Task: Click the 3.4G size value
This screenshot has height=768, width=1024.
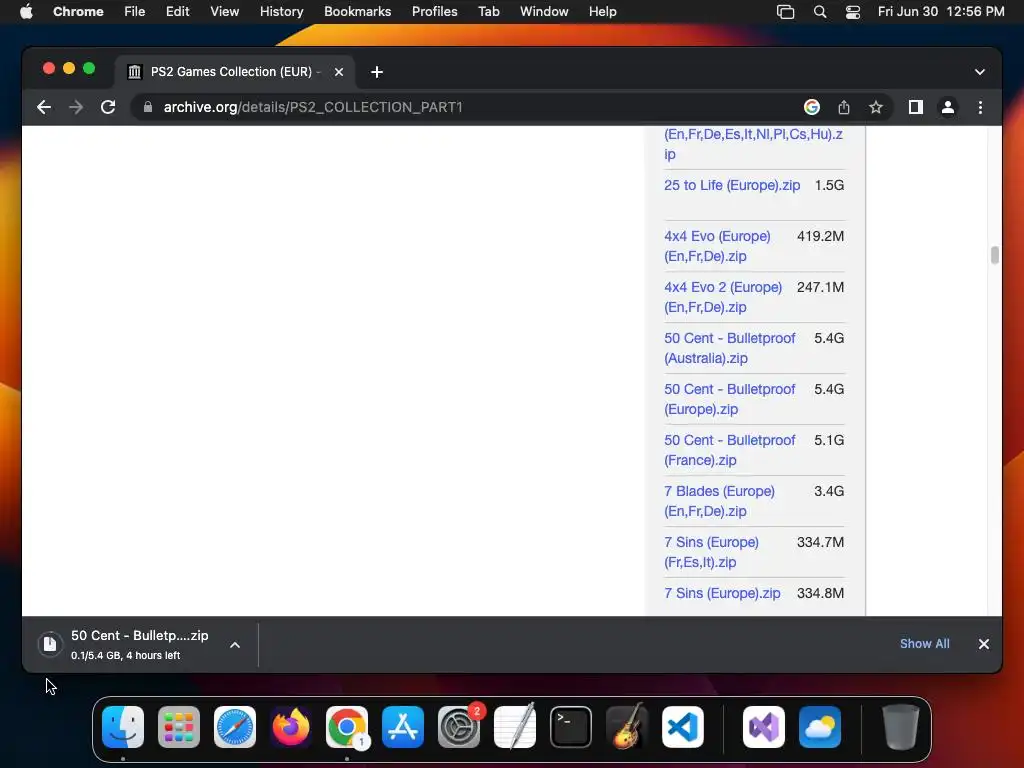Action: pyautogui.click(x=829, y=491)
